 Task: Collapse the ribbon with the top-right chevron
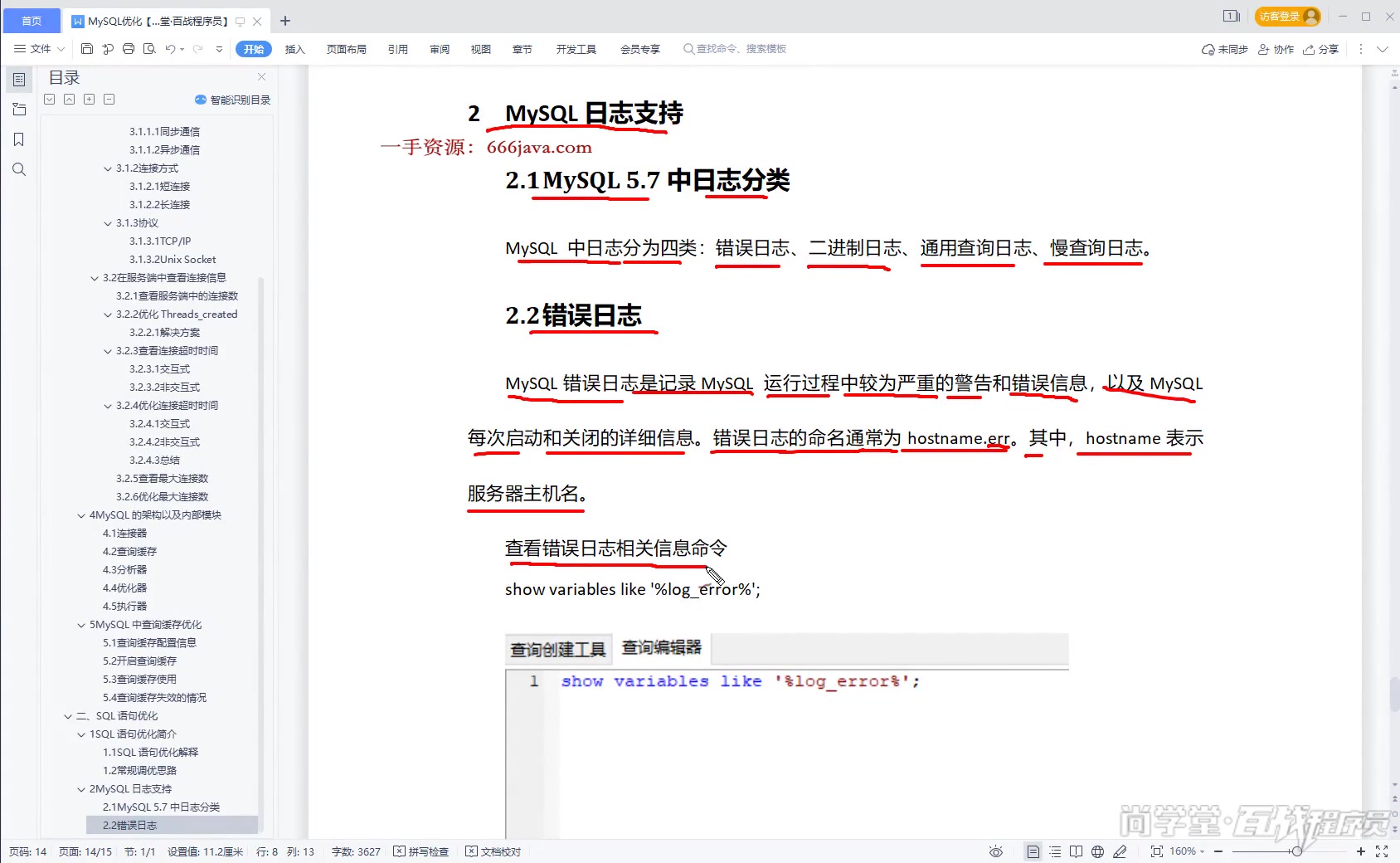click(1383, 49)
